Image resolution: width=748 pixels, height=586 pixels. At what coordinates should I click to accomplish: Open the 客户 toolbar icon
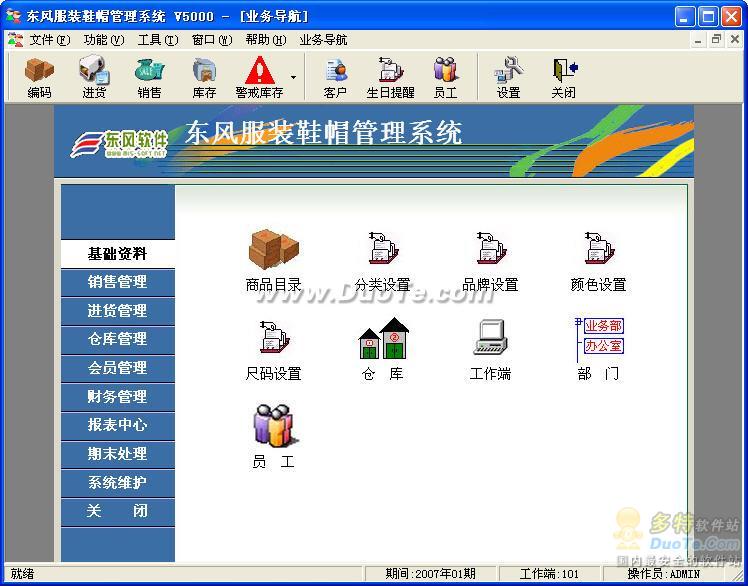click(x=335, y=77)
